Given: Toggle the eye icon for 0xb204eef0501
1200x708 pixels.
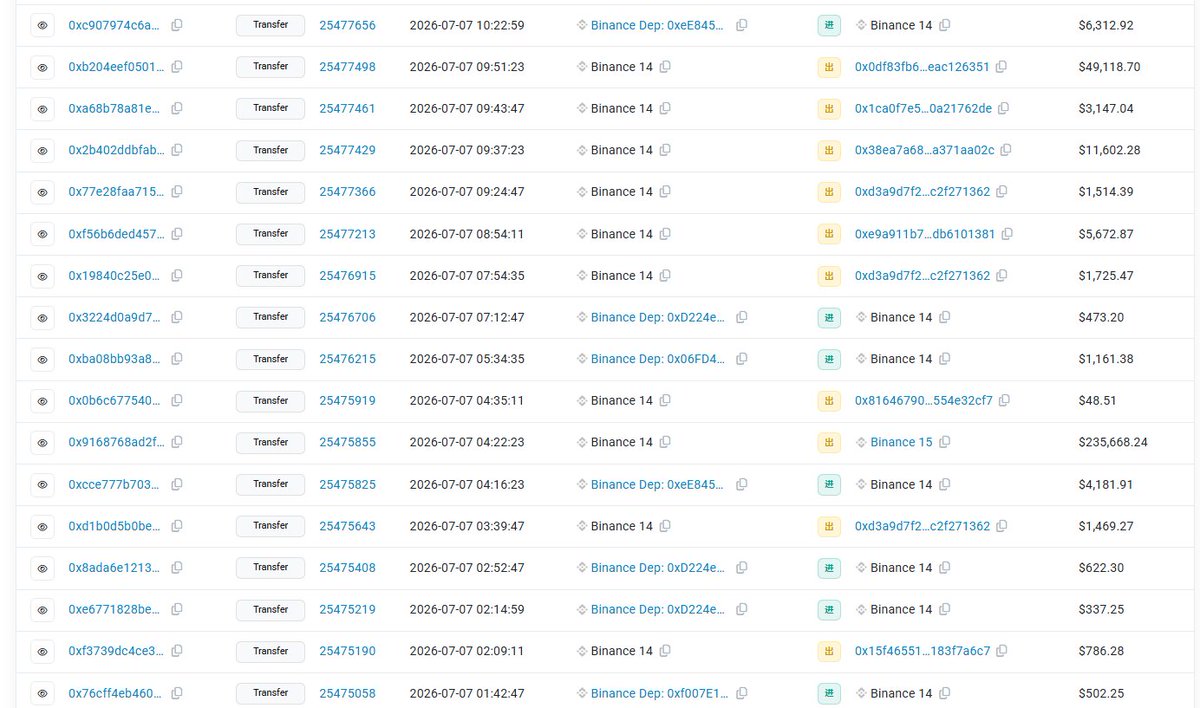Looking at the screenshot, I should (x=43, y=67).
